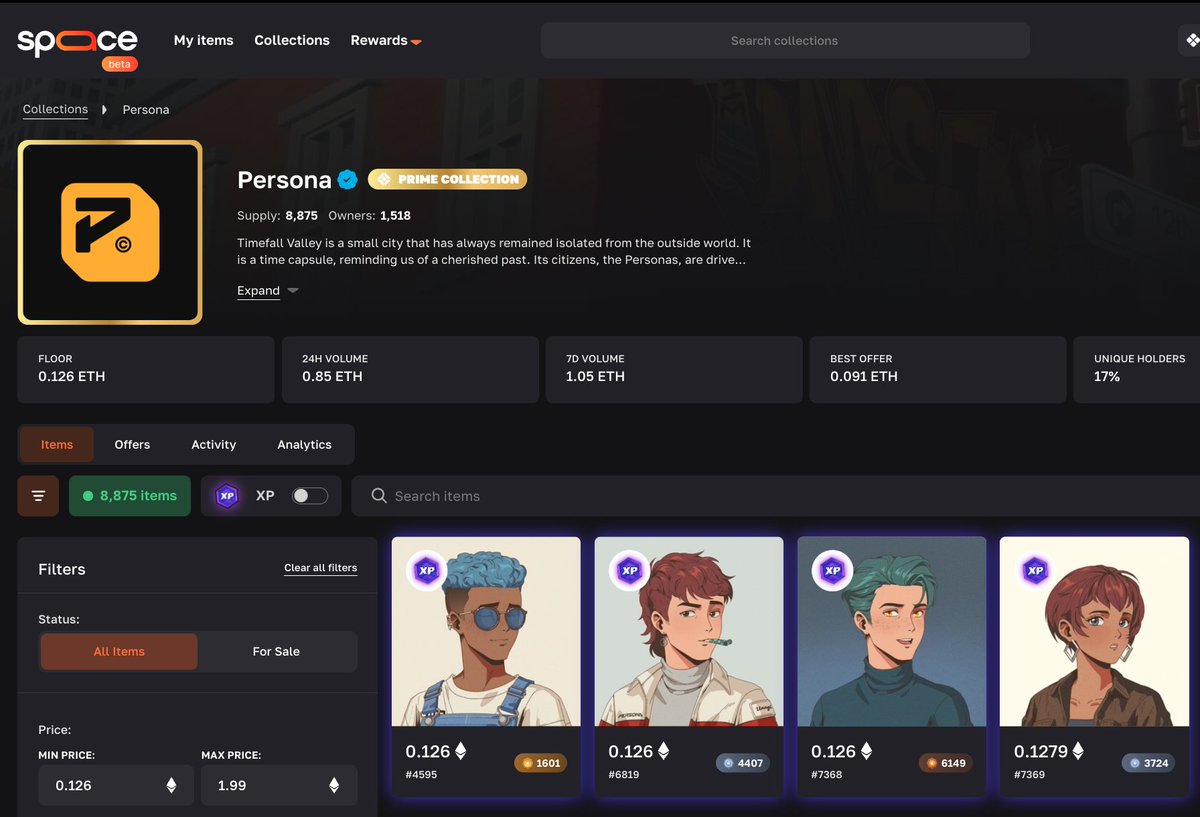1200x817 pixels.
Task: Click the #7368 item ID text
Action: (827, 775)
